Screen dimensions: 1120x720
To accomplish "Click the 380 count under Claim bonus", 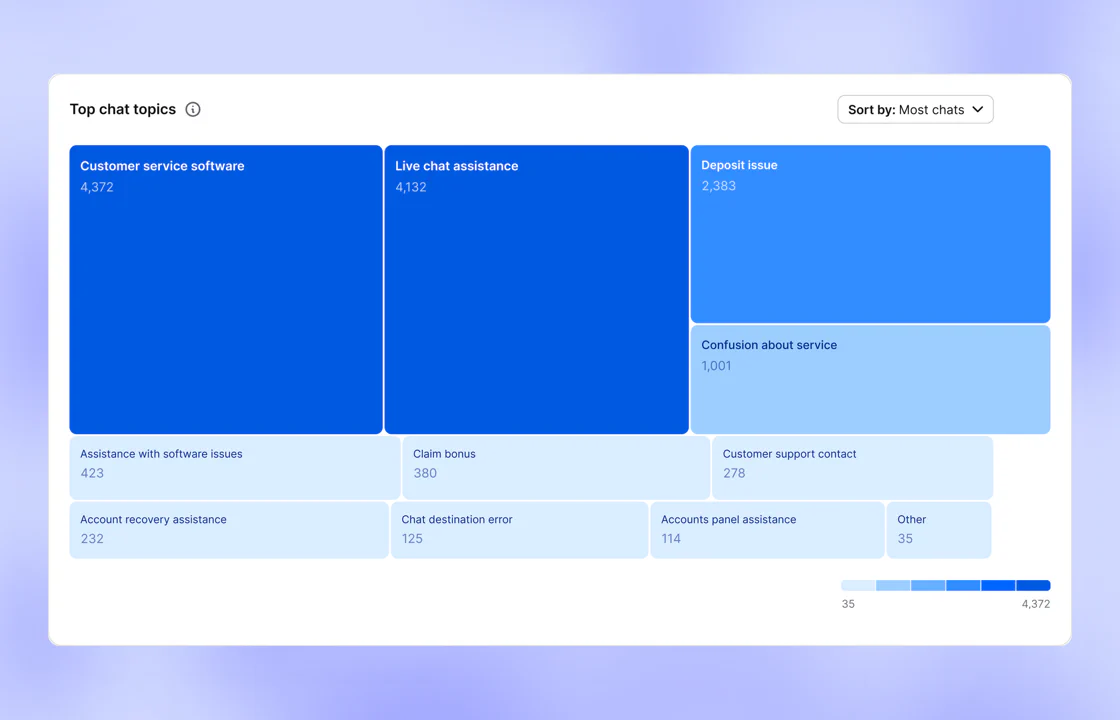I will [424, 473].
